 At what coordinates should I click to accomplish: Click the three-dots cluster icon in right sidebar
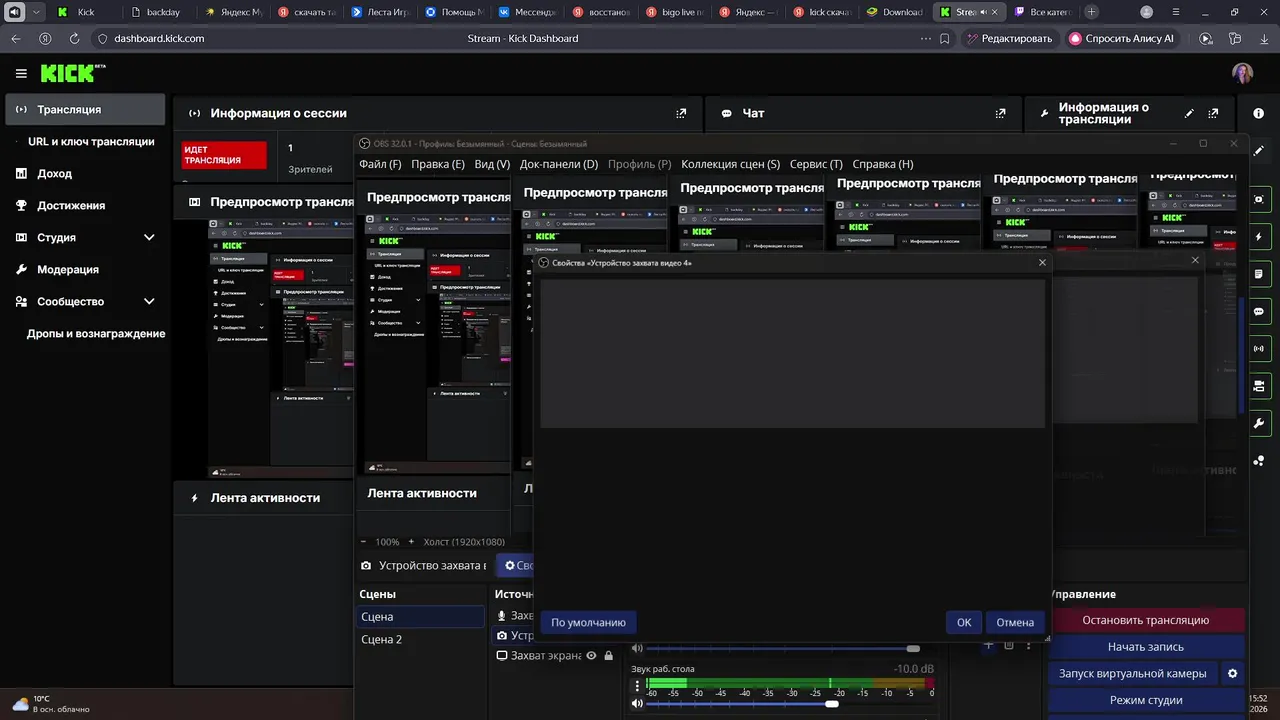coord(1258,461)
